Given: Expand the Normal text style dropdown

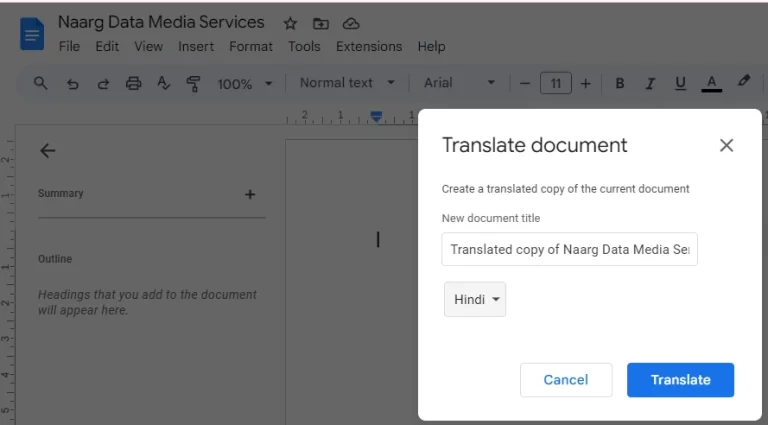Looking at the screenshot, I should pyautogui.click(x=347, y=83).
